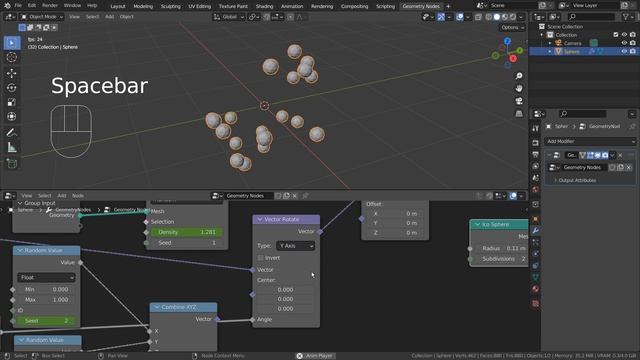Select solid viewport shading
The width and height of the screenshot is (640, 360).
pos(497,17)
